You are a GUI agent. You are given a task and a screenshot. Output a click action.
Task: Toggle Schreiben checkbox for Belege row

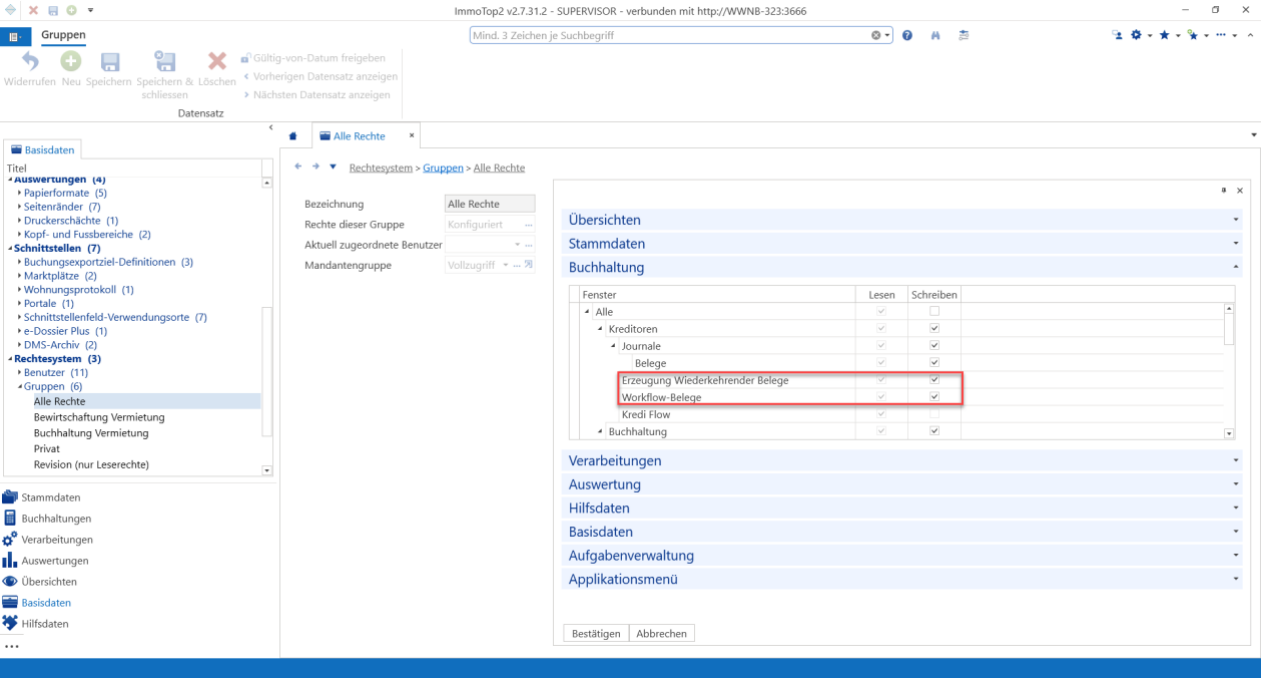point(934,363)
